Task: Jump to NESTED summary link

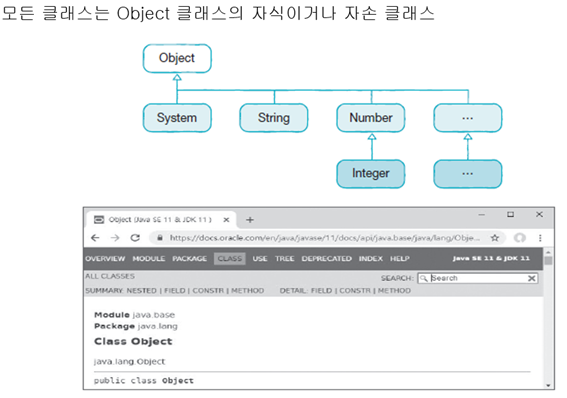Action: (141, 291)
